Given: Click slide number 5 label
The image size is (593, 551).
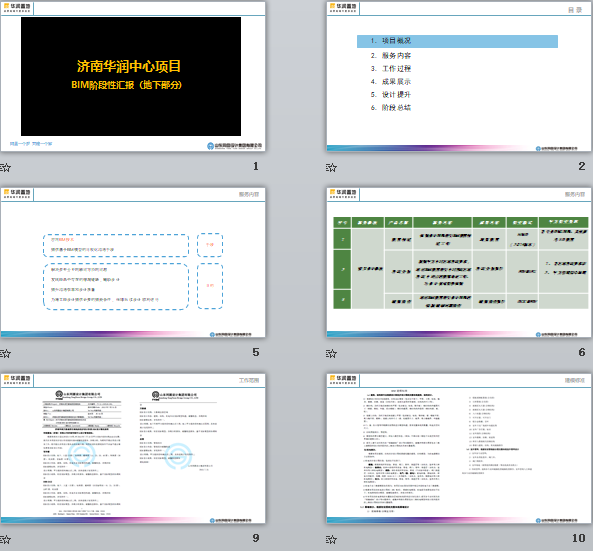Looking at the screenshot, I should (256, 352).
